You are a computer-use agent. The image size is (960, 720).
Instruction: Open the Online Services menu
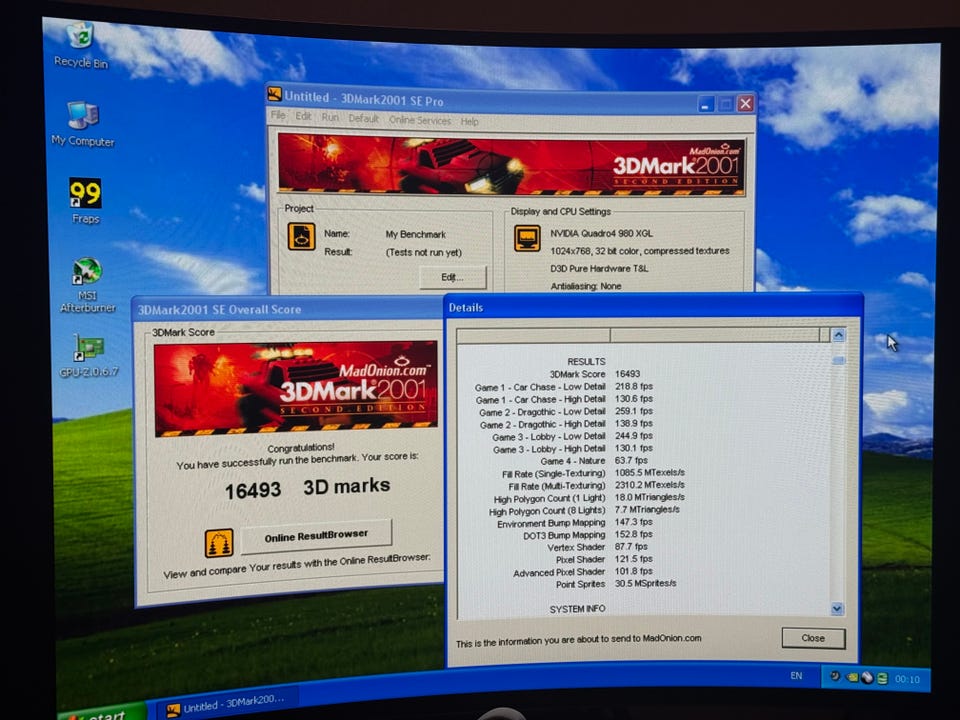(x=420, y=120)
